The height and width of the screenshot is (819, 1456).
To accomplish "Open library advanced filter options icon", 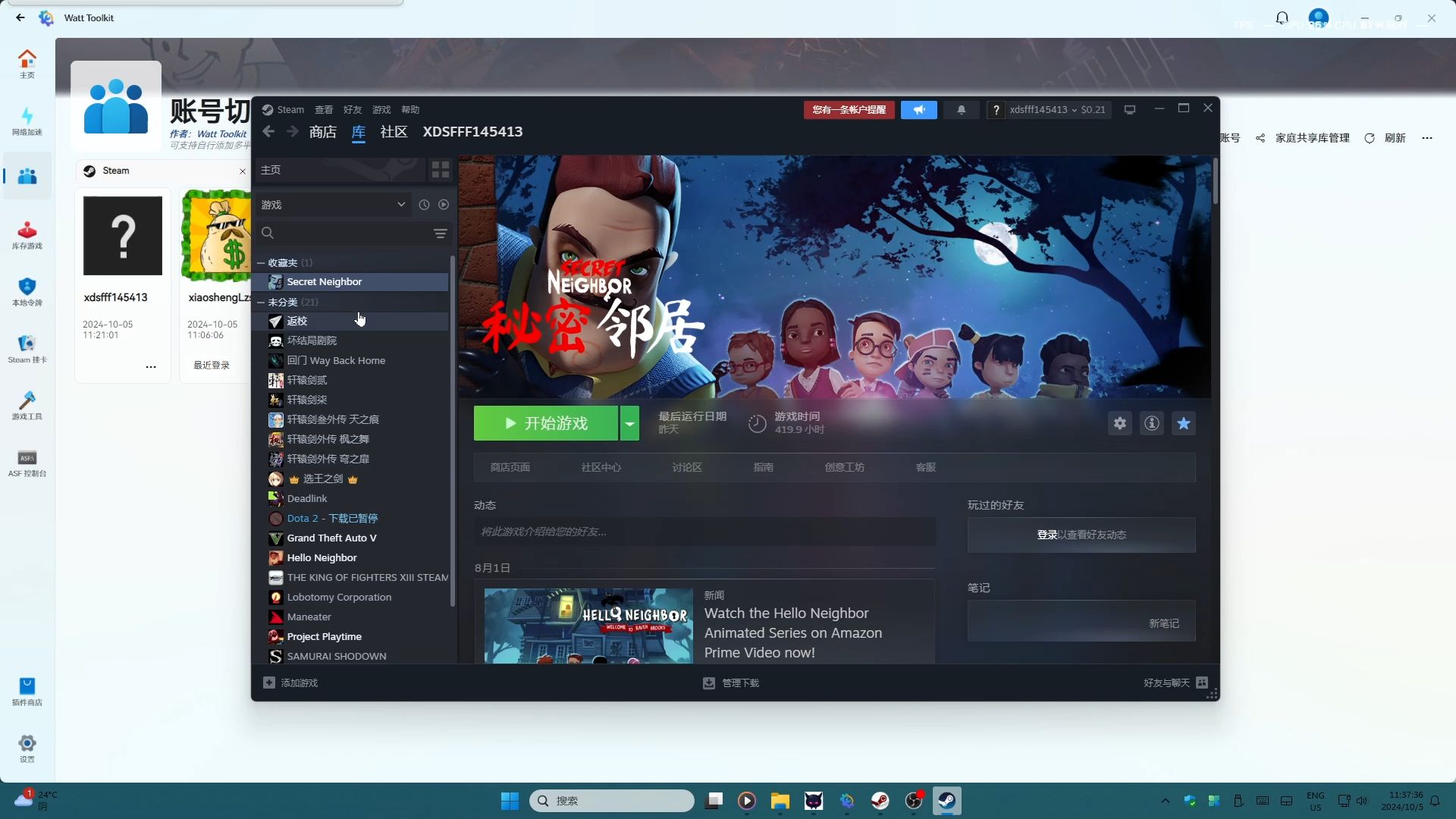I will [x=441, y=234].
